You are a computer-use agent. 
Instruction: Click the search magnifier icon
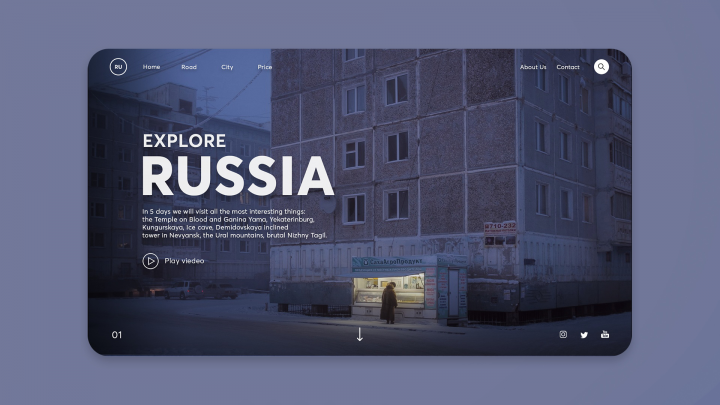pos(601,67)
